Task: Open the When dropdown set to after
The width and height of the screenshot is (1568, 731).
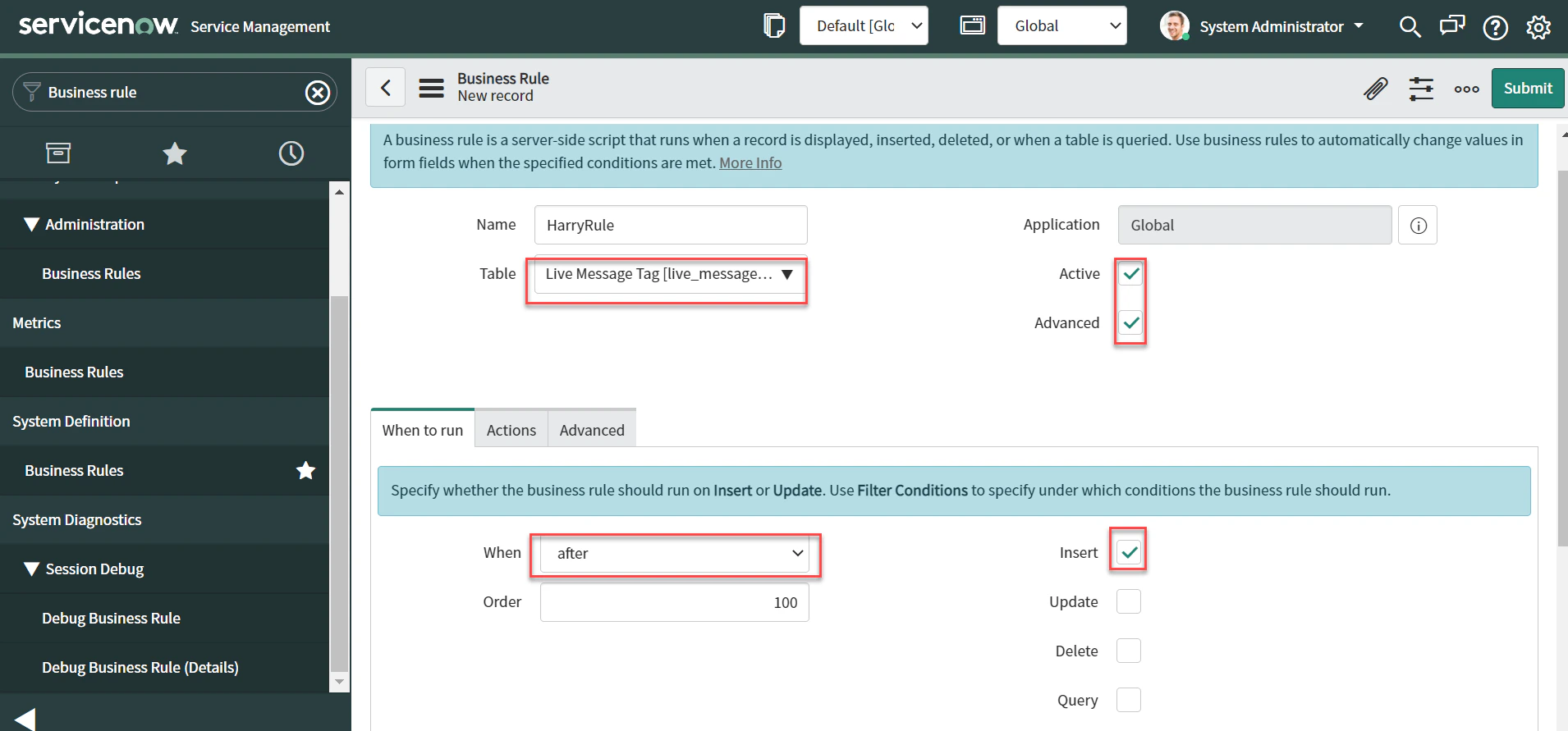Action: pyautogui.click(x=675, y=554)
